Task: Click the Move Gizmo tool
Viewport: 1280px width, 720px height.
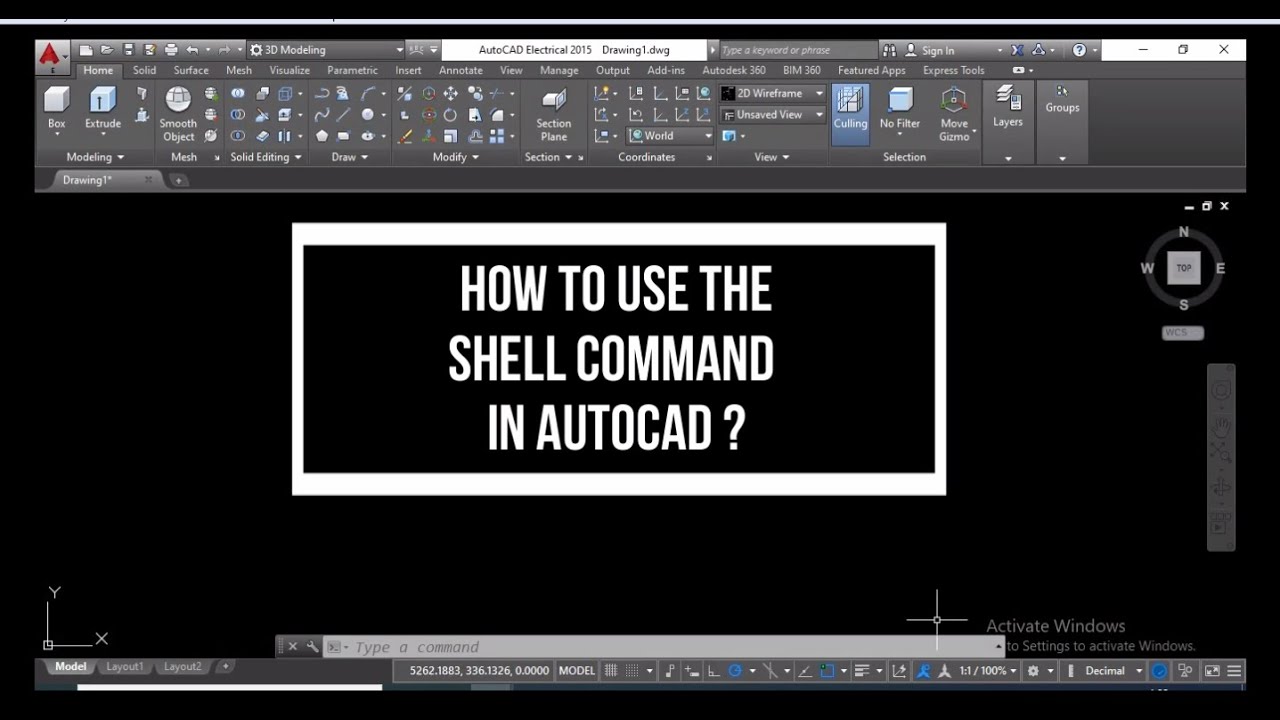Action: 954,114
